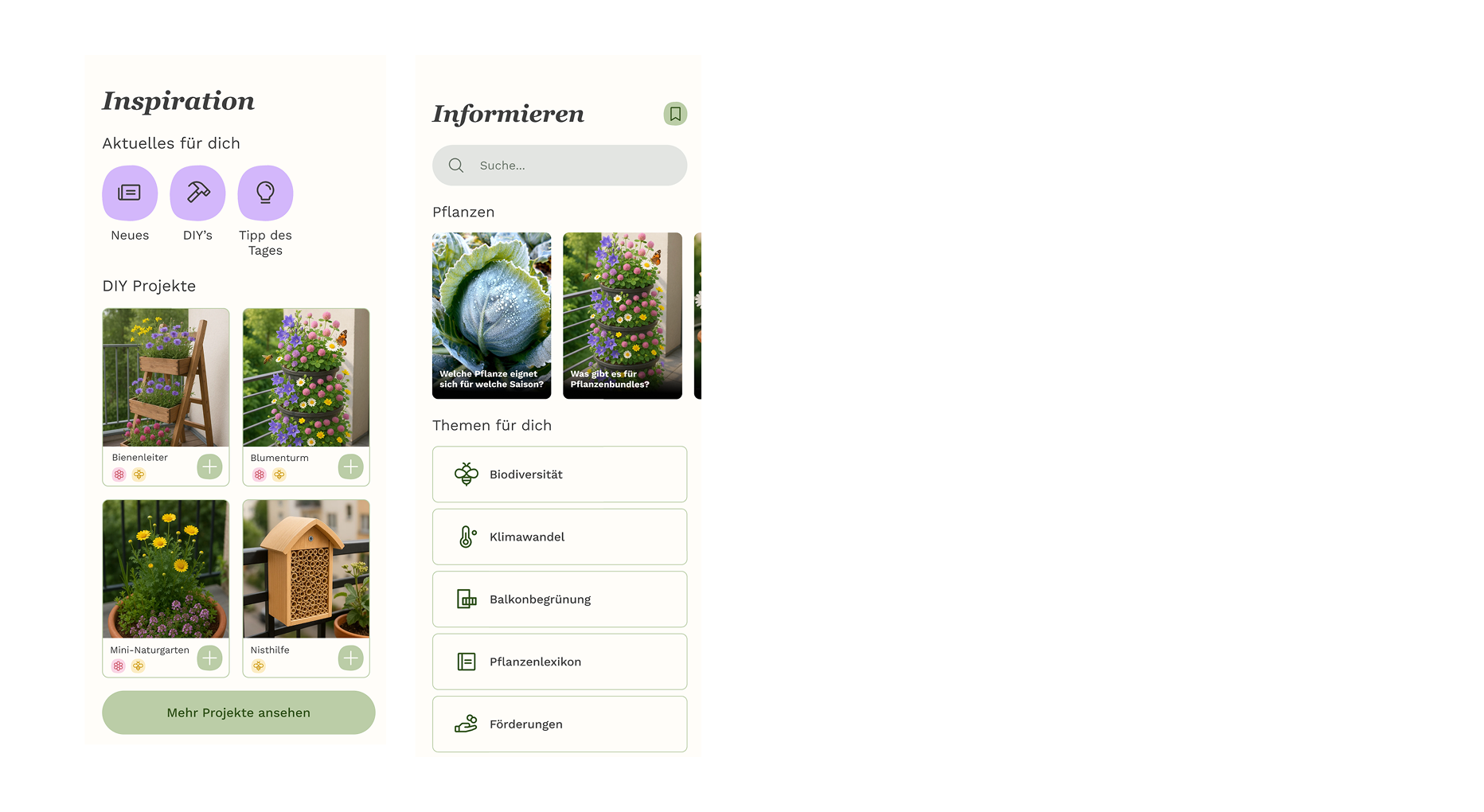Select the Balkonbegrünung topic
This screenshot has width=1484, height=812.
(560, 599)
